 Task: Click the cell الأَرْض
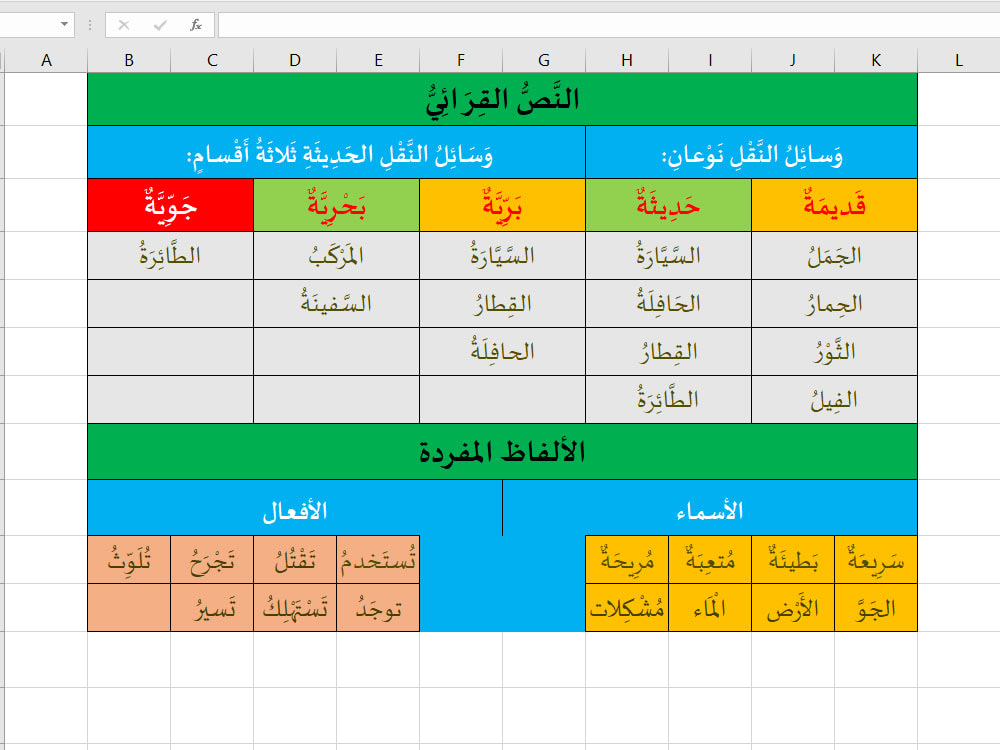click(x=793, y=608)
